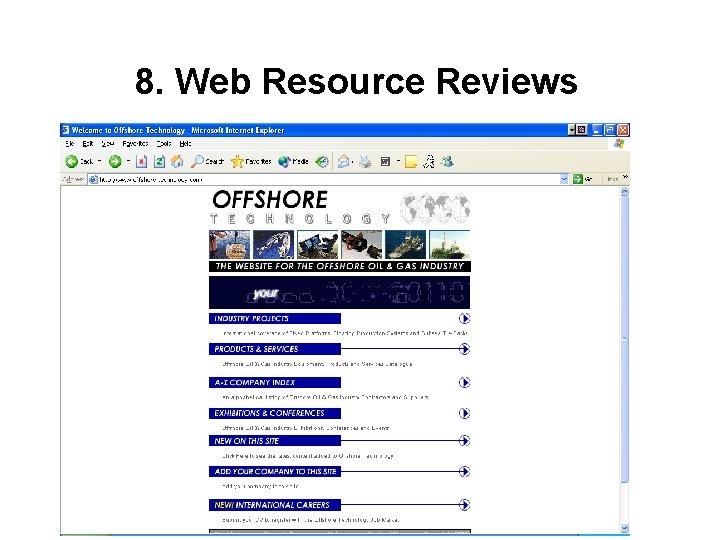The image size is (720, 540).
Task: Open the address bar dropdown arrow
Action: pos(564,179)
